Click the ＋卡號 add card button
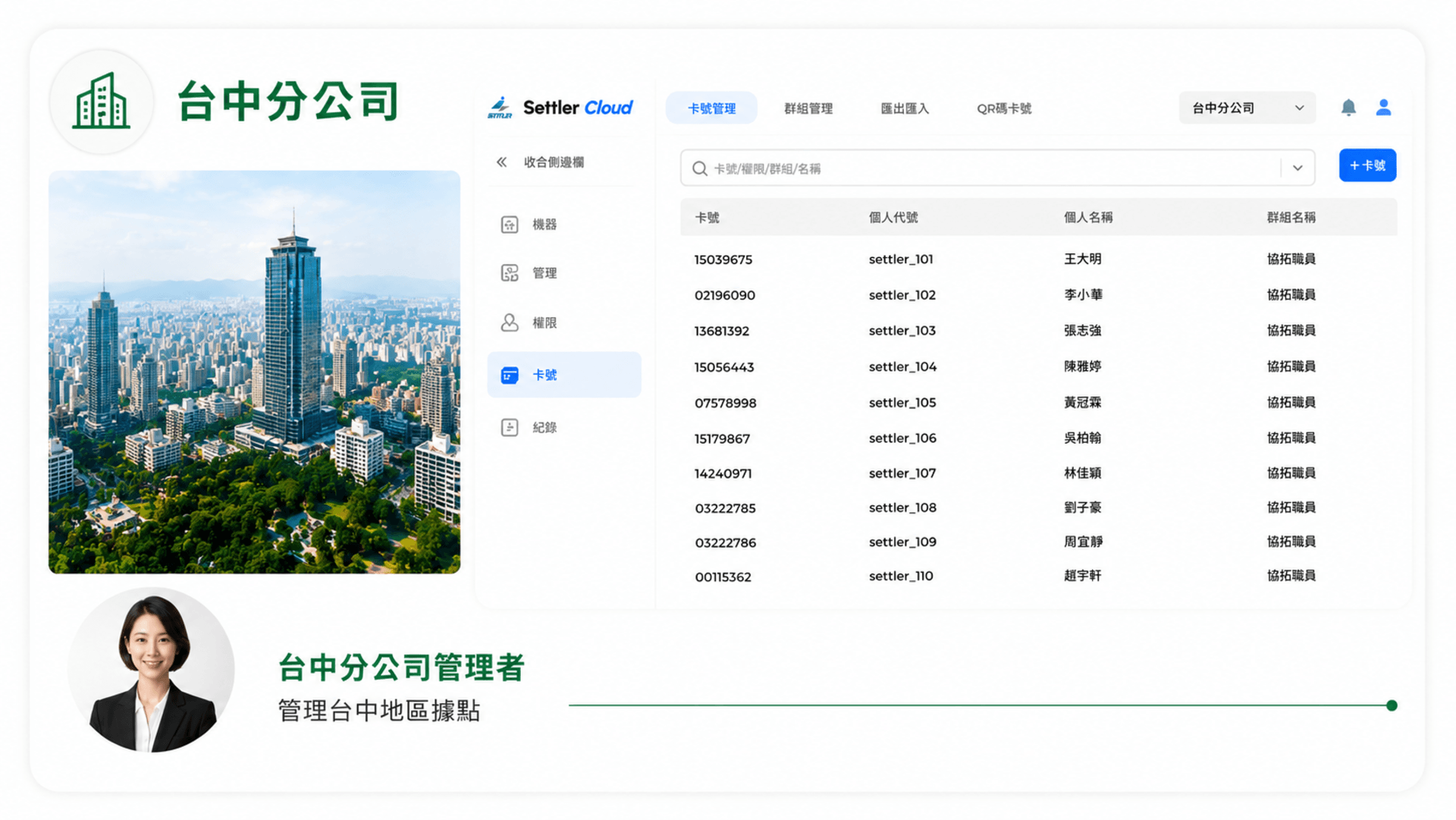Screen dimensions: 1456x820 coord(1367,165)
